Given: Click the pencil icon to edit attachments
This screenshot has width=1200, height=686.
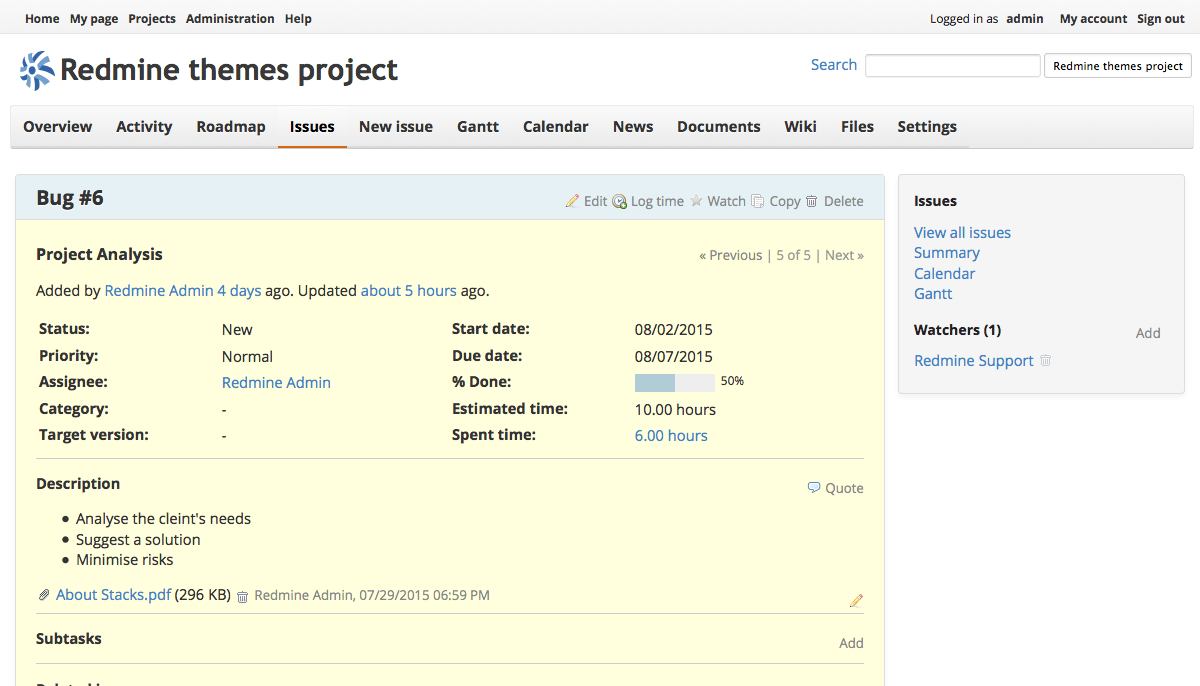Looking at the screenshot, I should pos(856,601).
